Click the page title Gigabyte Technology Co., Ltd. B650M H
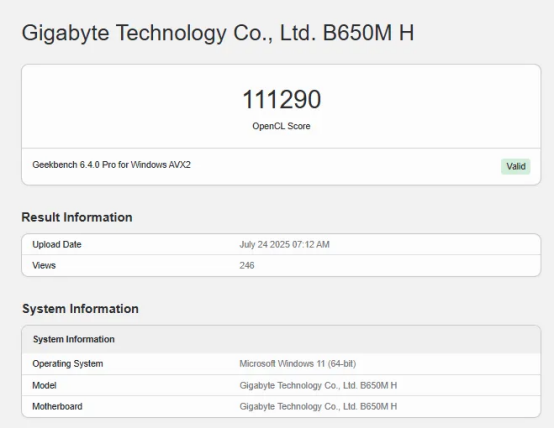Screen dimensions: 554x429 (x=218, y=34)
